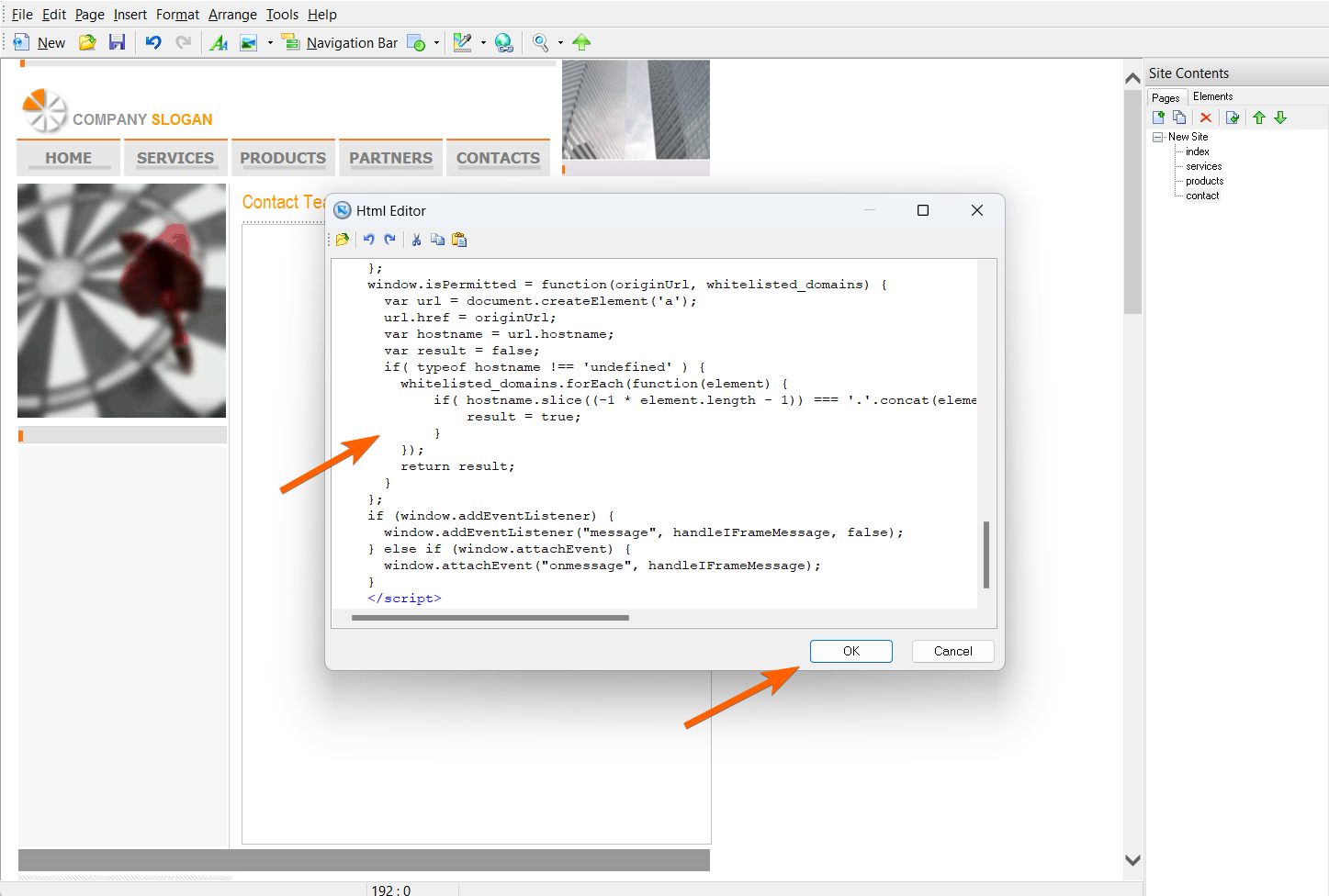This screenshot has height=896, width=1329.
Task: Select the services page in tree
Action: coord(1203,166)
